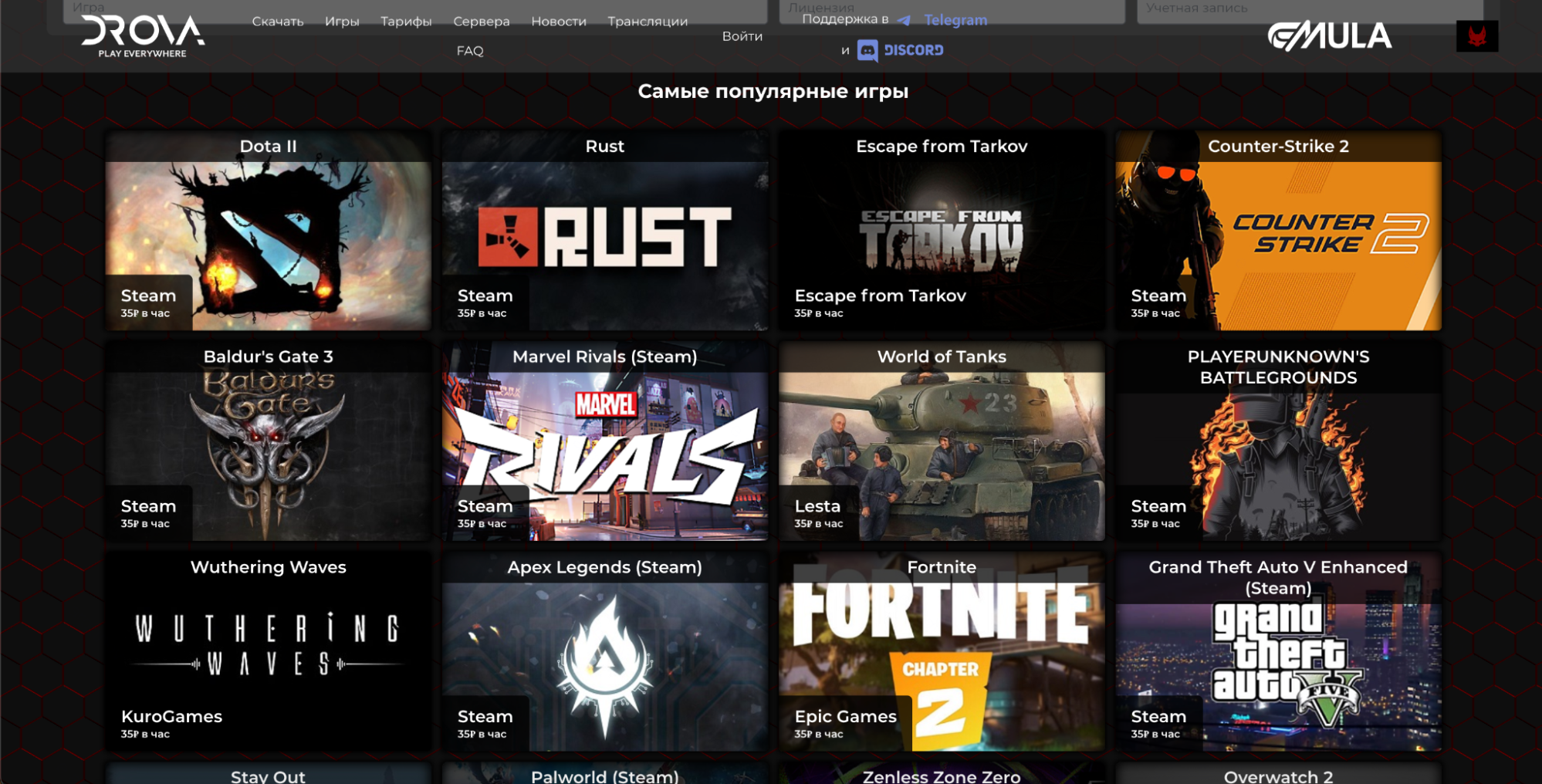Click the Discord logo icon
Screen dimensions: 1542x784
(x=867, y=51)
